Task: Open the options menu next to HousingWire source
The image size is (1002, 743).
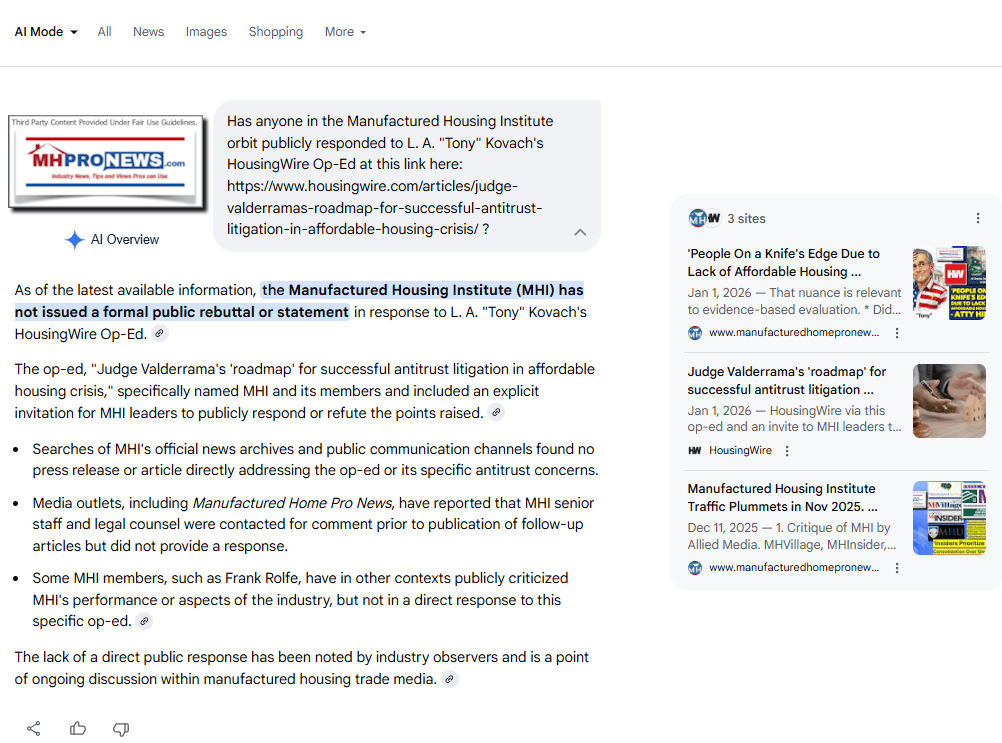Action: (787, 451)
